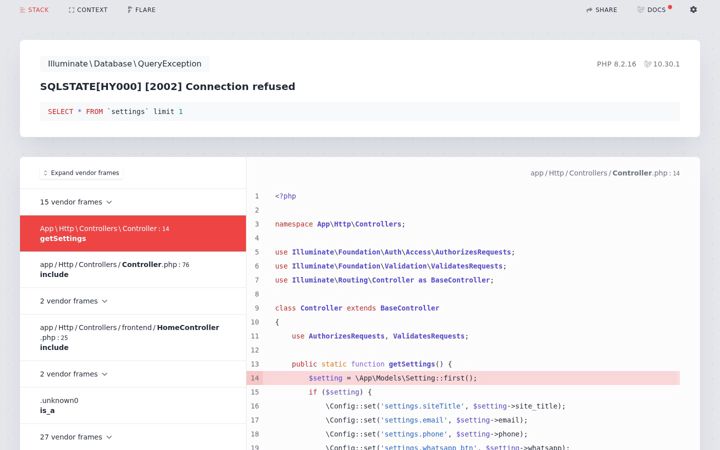Open the Docs link

654,10
